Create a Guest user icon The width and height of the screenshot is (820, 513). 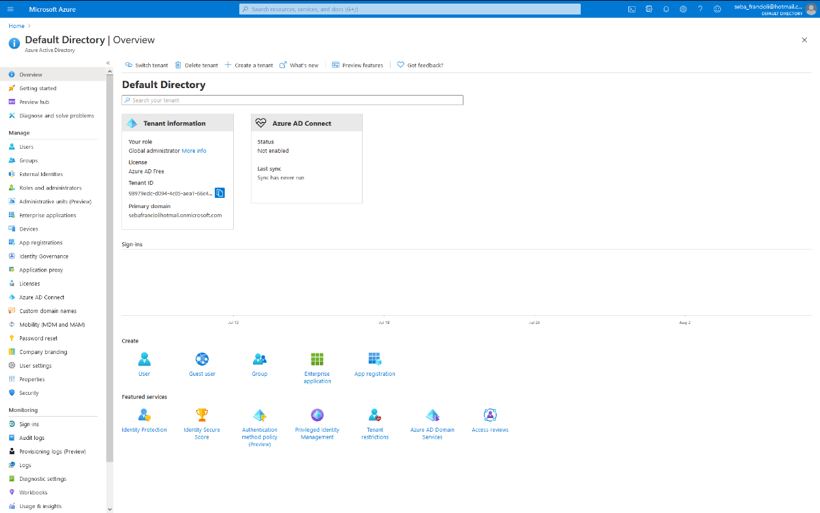tap(202, 359)
